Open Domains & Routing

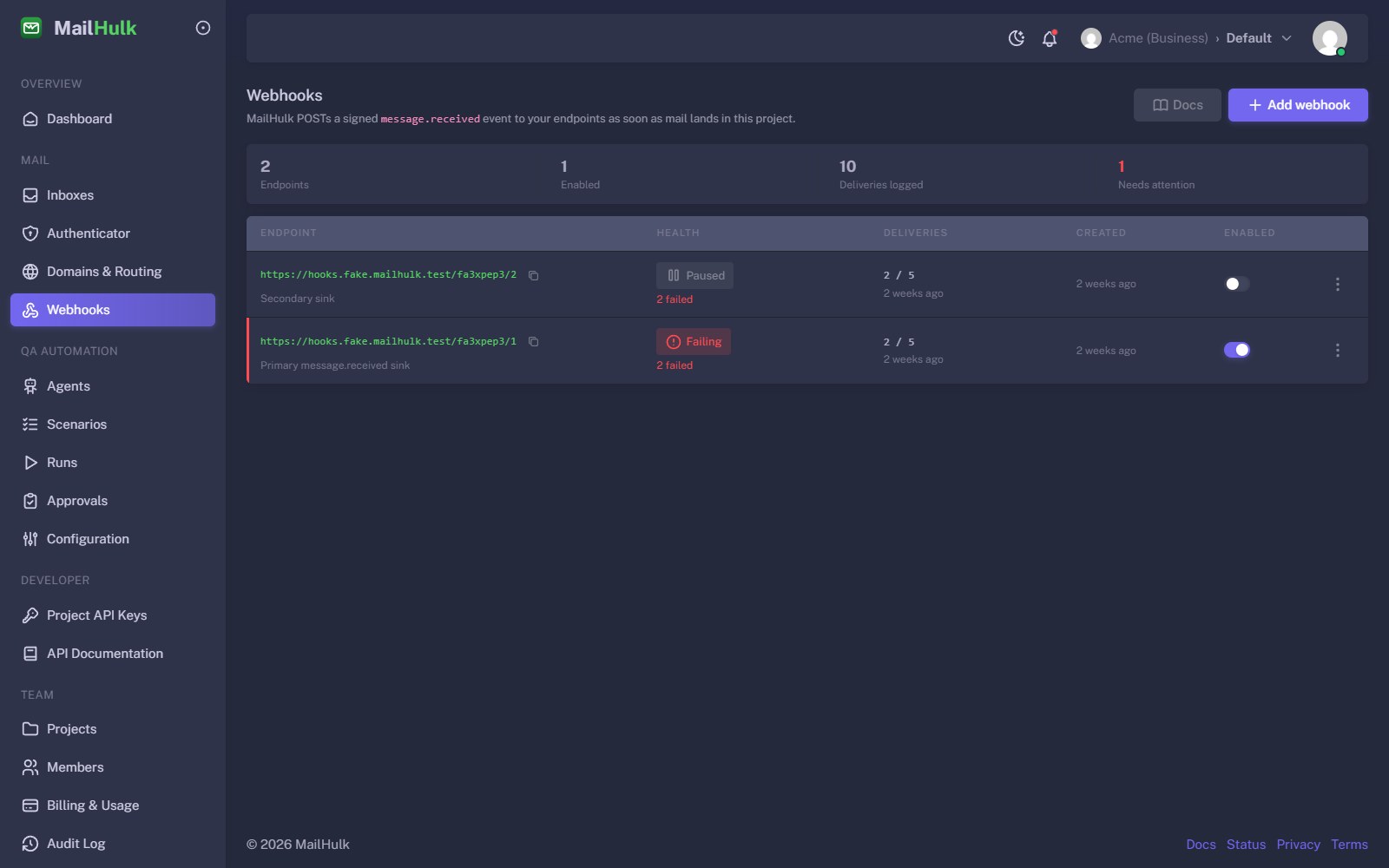pos(113,272)
